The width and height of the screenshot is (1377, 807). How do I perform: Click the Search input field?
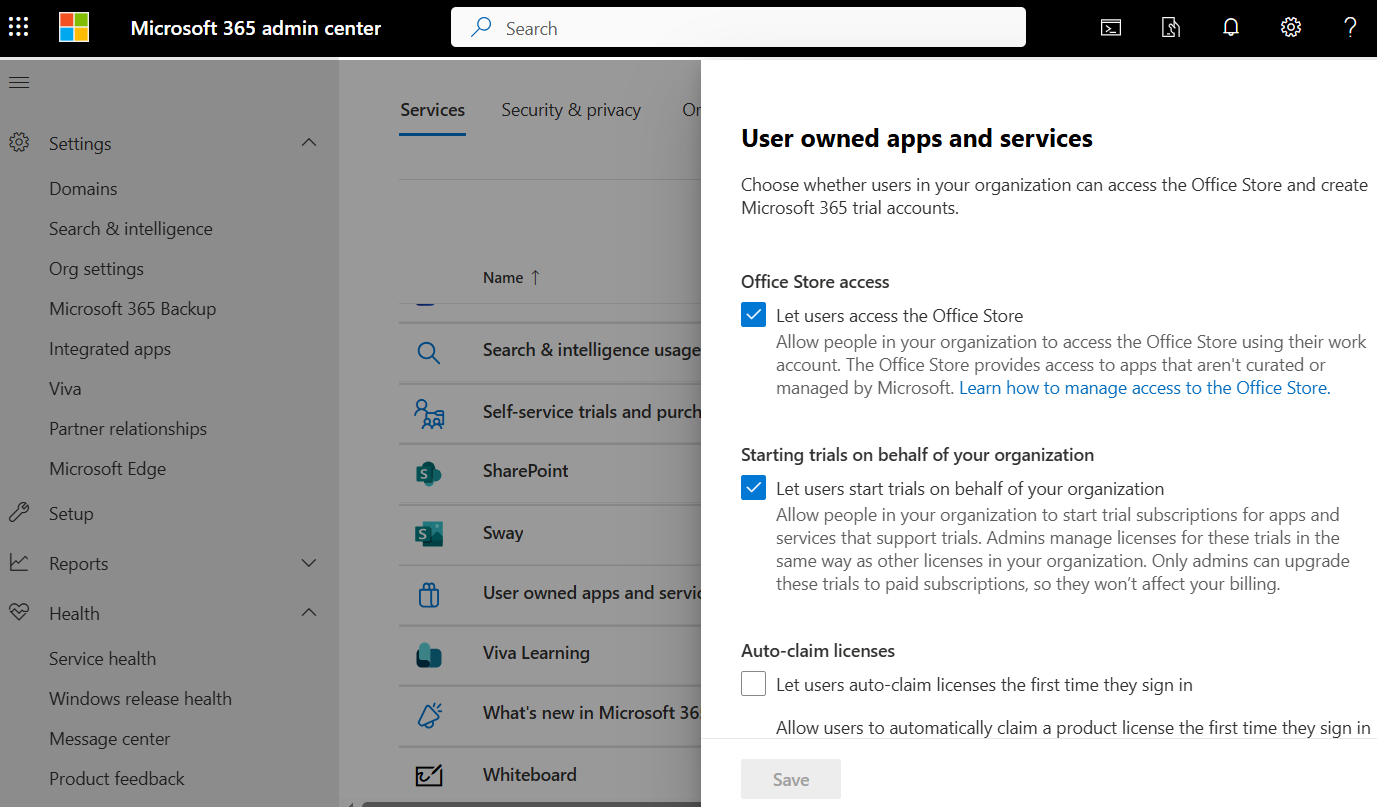pos(738,28)
